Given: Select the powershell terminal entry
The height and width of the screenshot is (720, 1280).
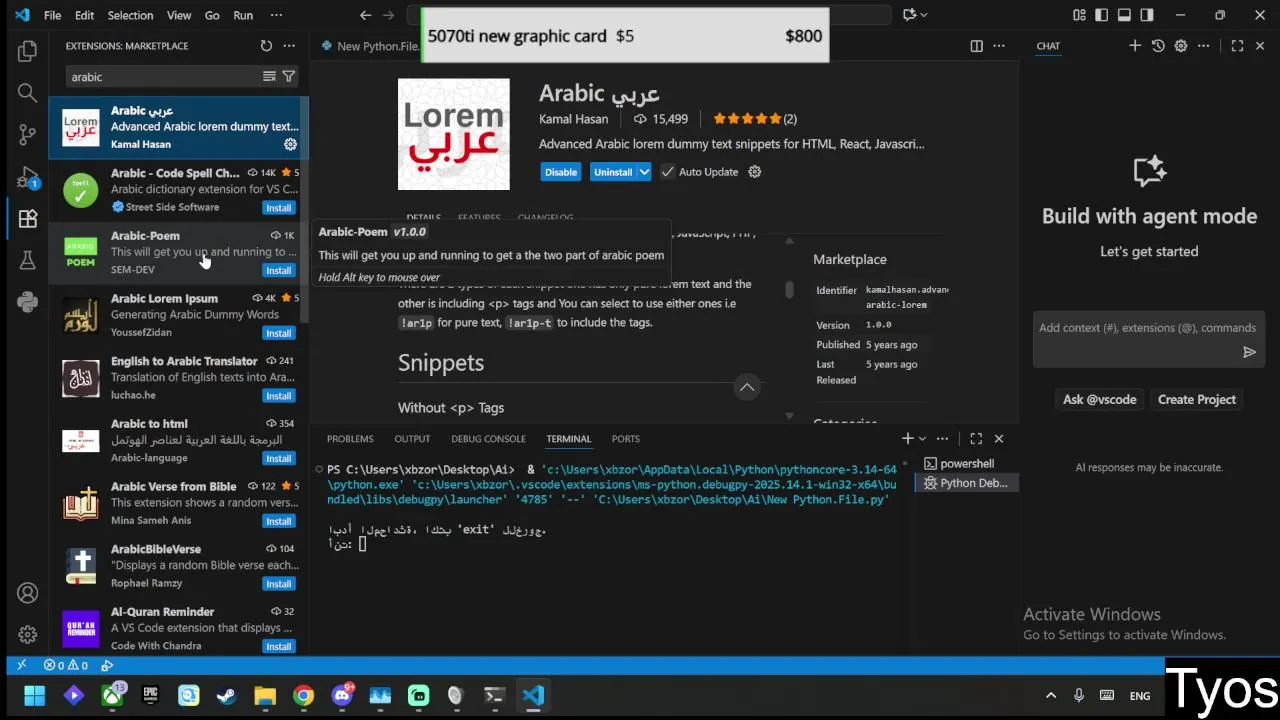Looking at the screenshot, I should 966,464.
